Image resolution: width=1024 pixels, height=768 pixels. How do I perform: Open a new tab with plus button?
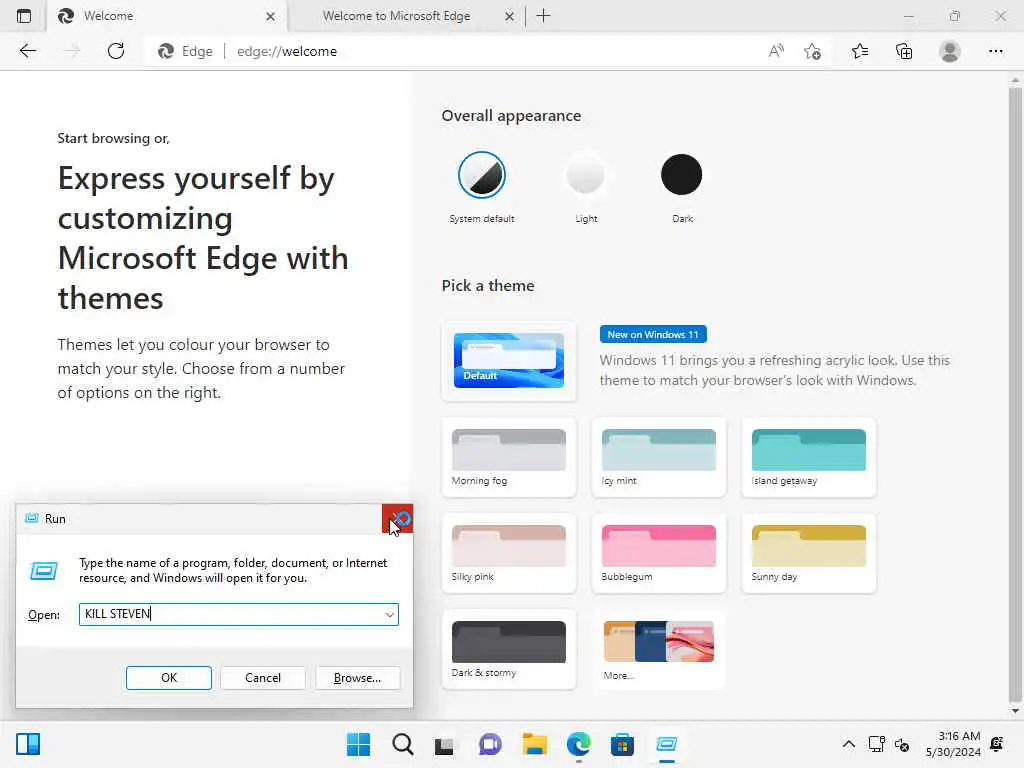tap(543, 16)
